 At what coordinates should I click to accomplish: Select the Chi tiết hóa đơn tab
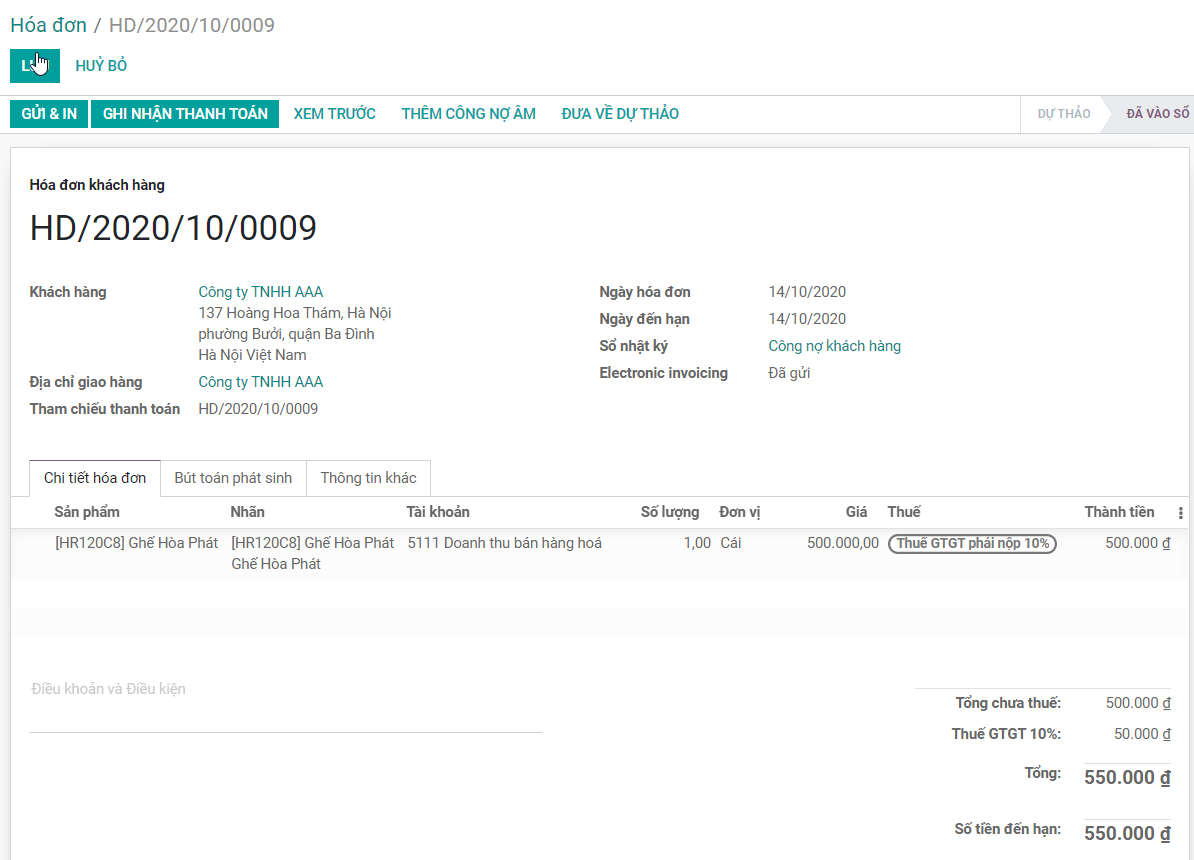95,478
